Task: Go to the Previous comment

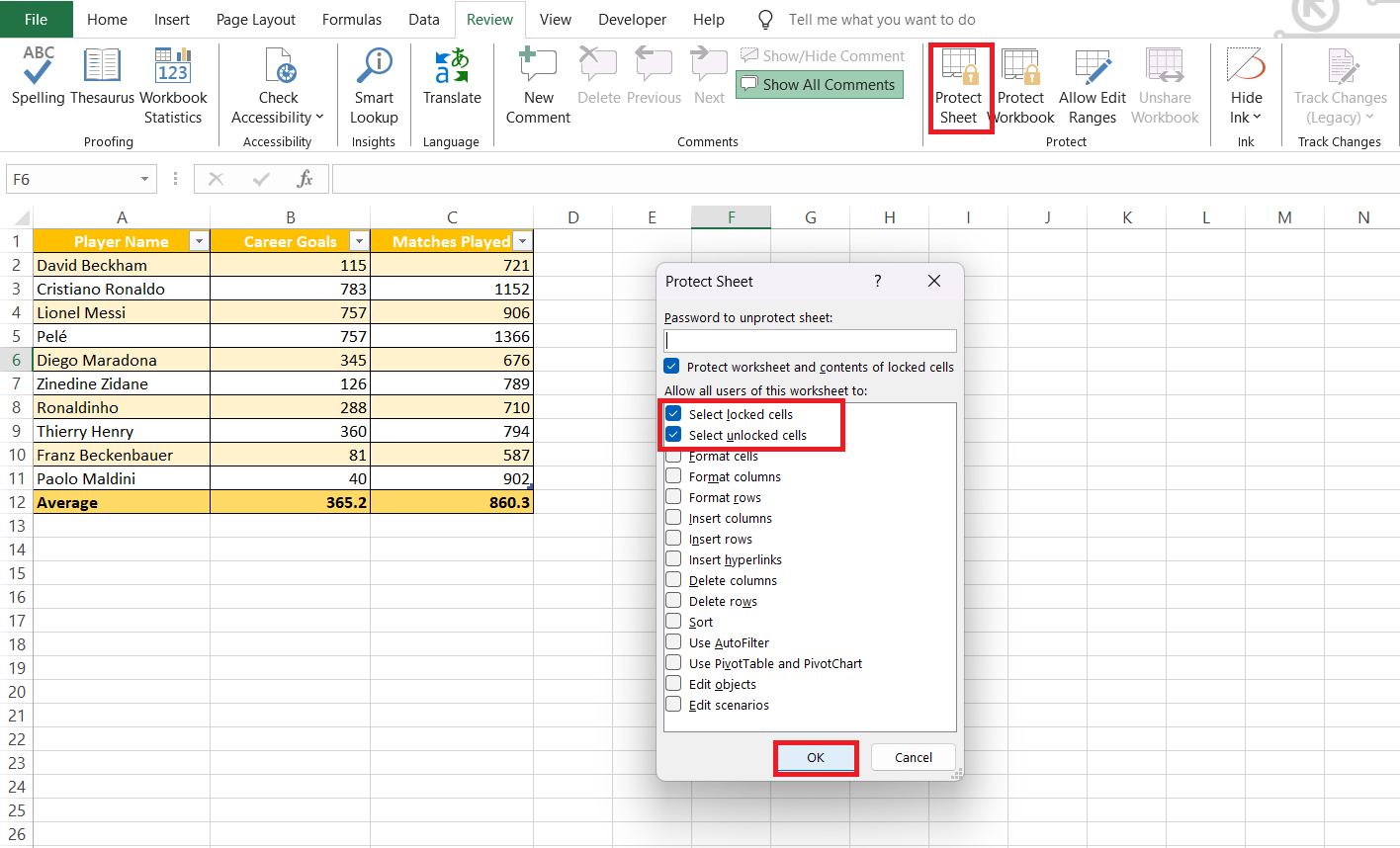Action: [x=654, y=76]
